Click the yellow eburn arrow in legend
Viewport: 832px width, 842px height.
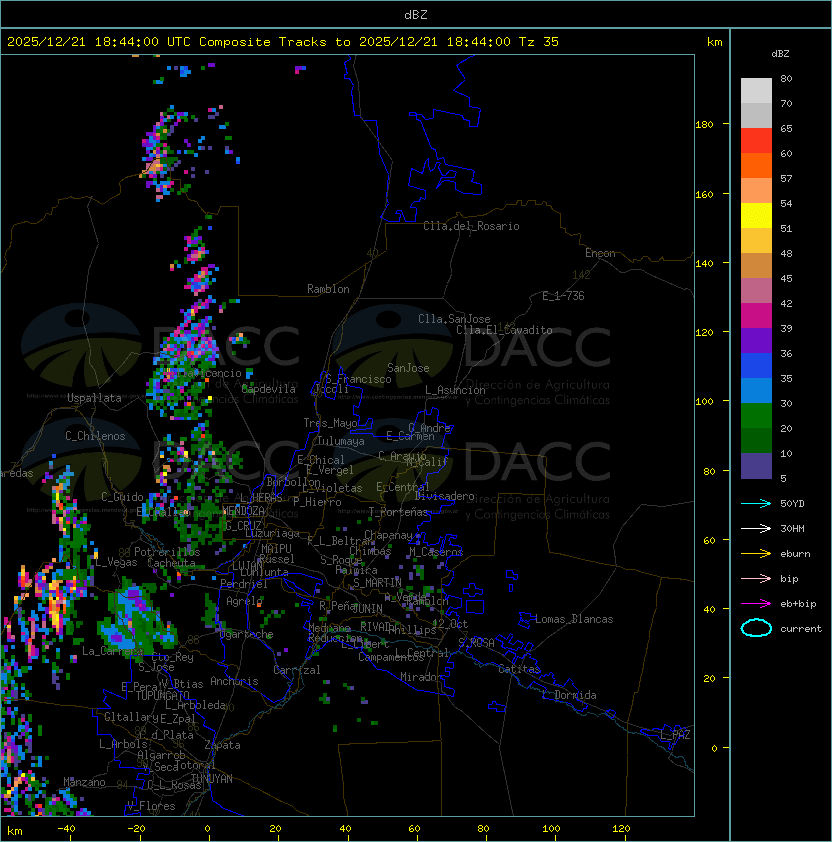click(x=756, y=554)
